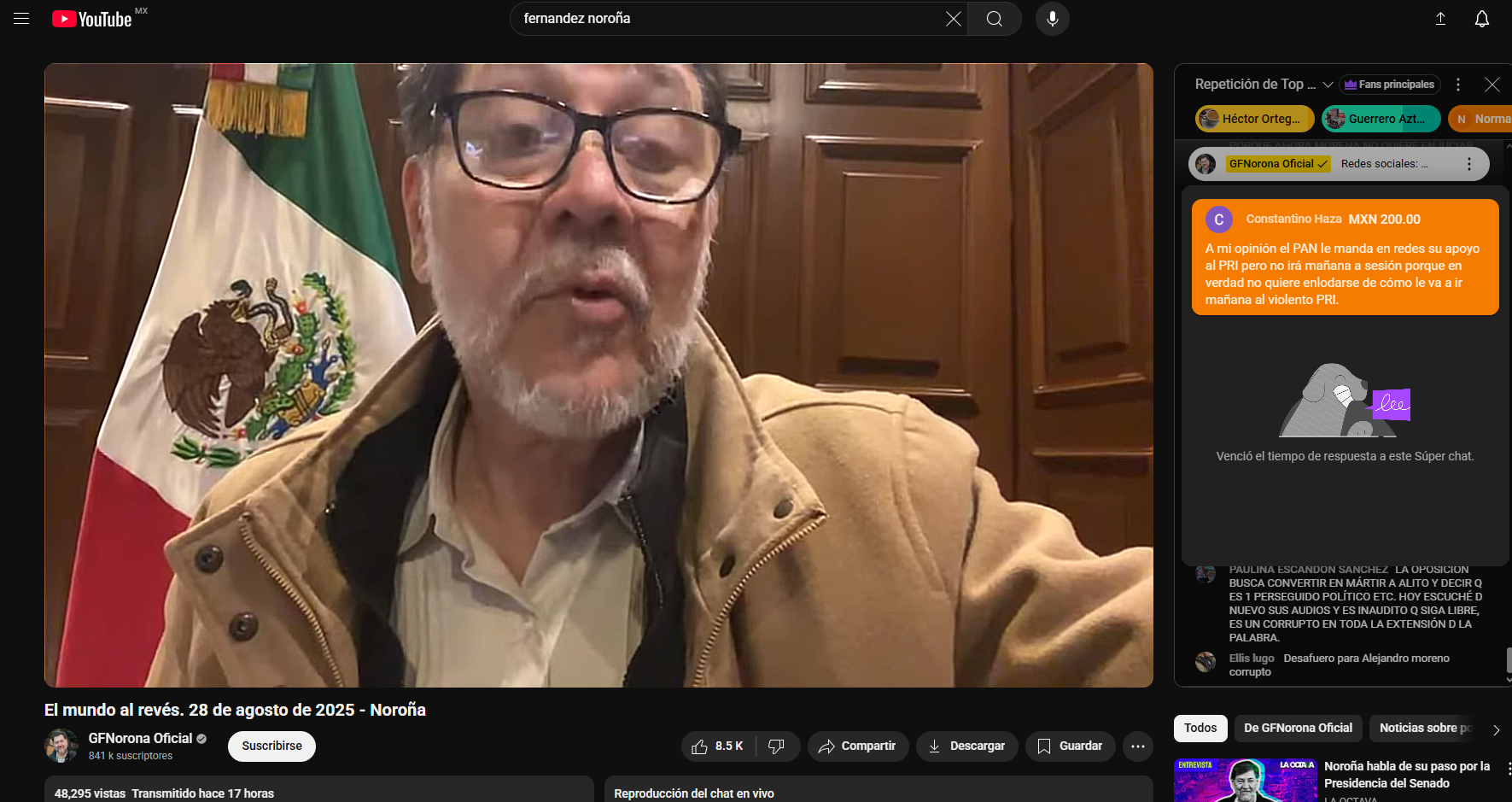
Task: Subscribe to GFNorona Oficial channel
Action: (271, 746)
